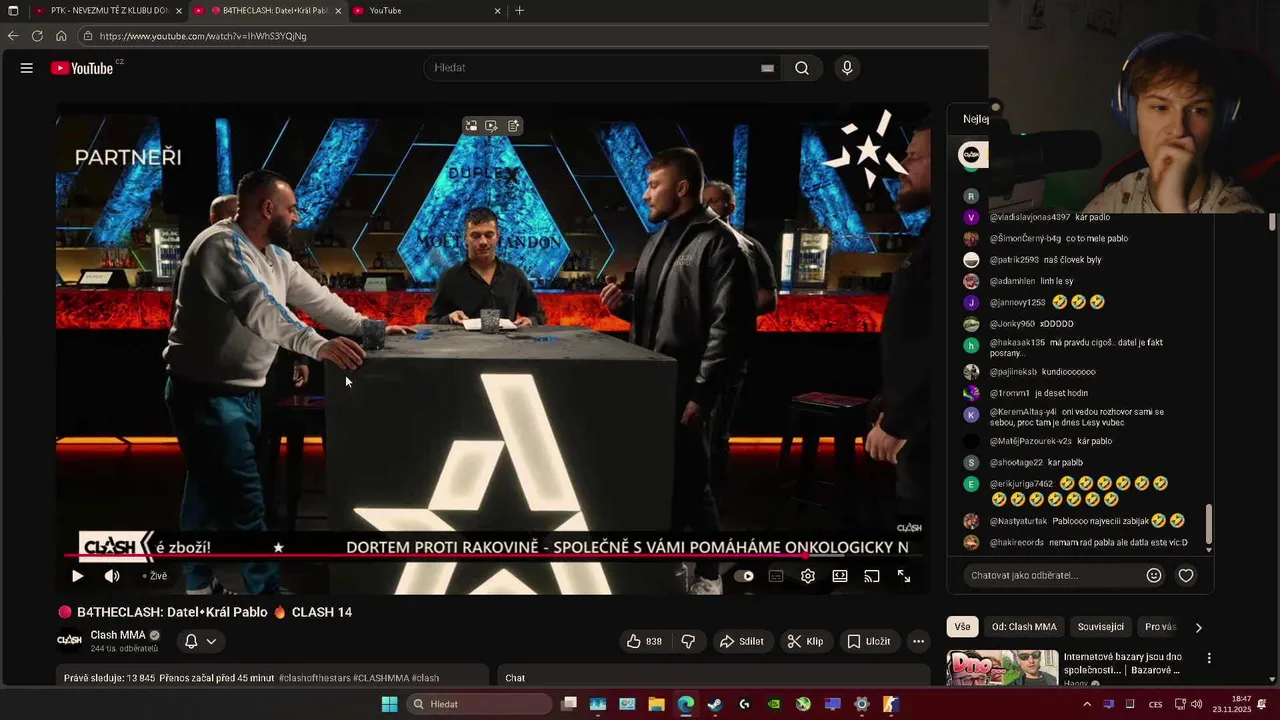Open the on-screen keyboard icon in search box

click(767, 68)
